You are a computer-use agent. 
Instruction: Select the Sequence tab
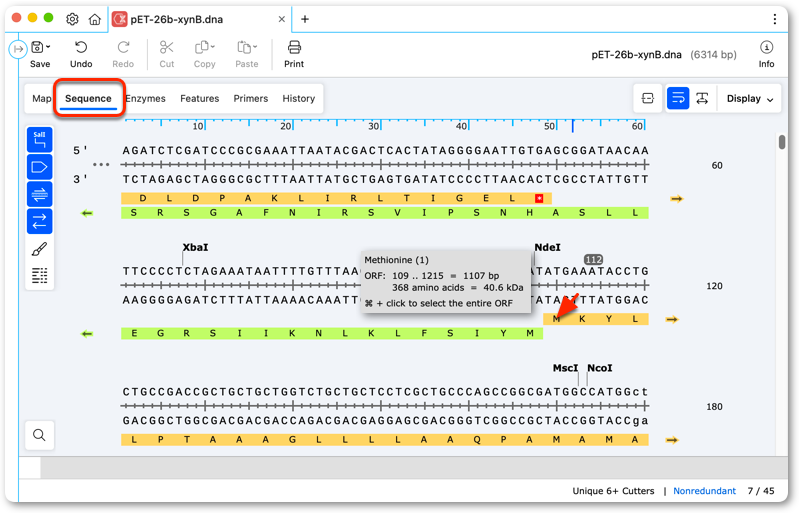(88, 98)
